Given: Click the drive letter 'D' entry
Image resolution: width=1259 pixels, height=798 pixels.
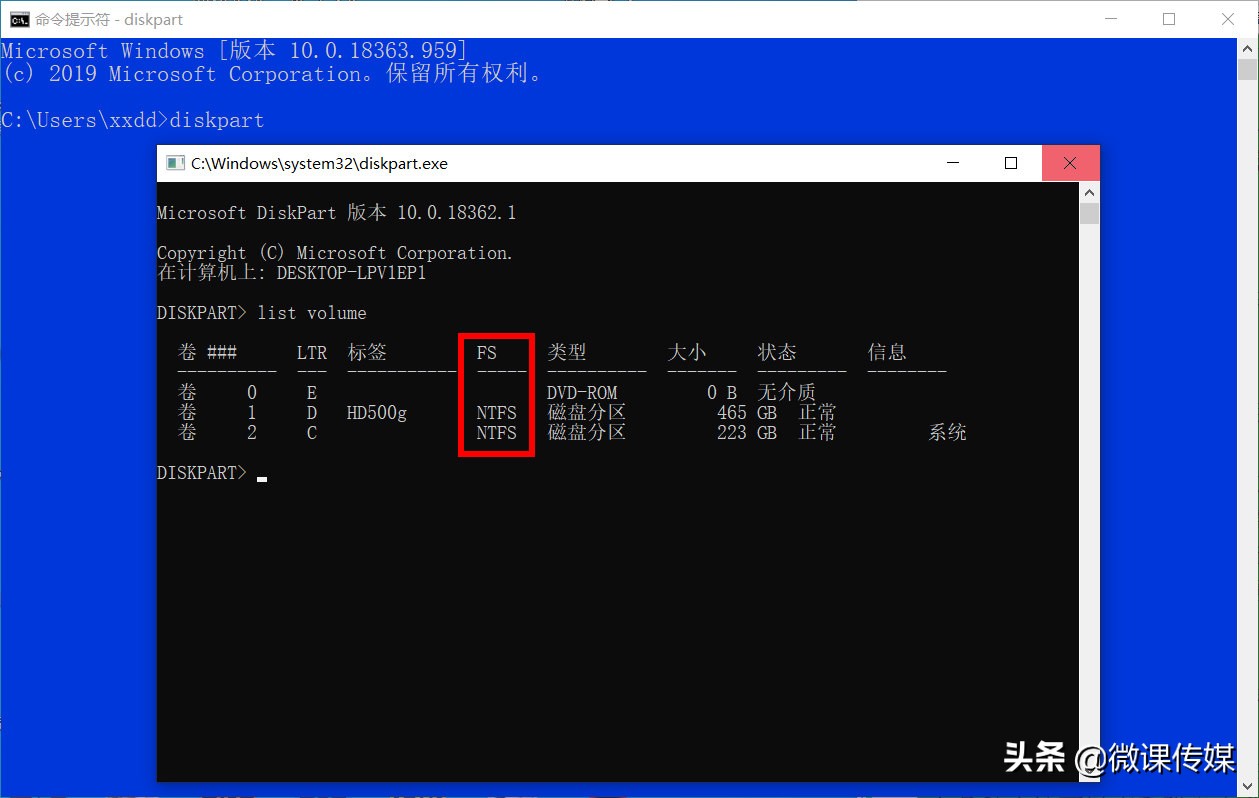Looking at the screenshot, I should pyautogui.click(x=312, y=413).
